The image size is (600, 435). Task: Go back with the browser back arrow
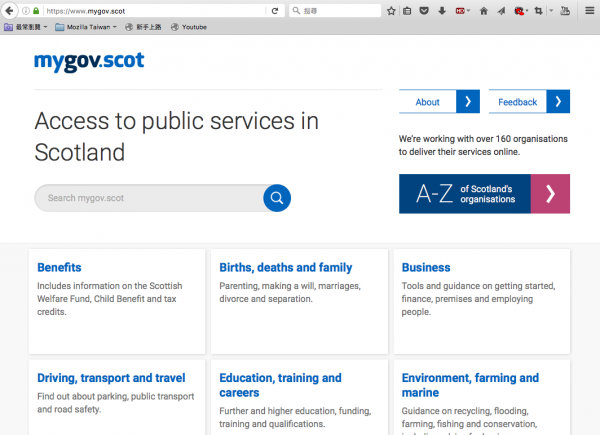pyautogui.click(x=9, y=11)
